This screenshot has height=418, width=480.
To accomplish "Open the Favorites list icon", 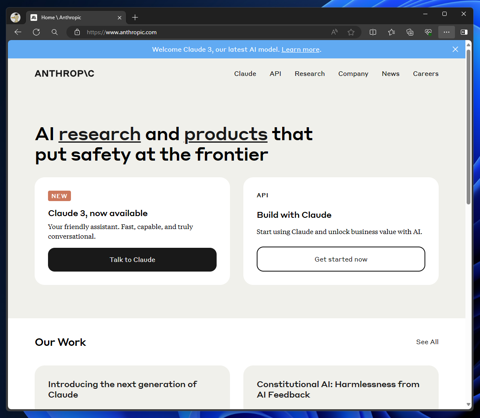I will (391, 32).
